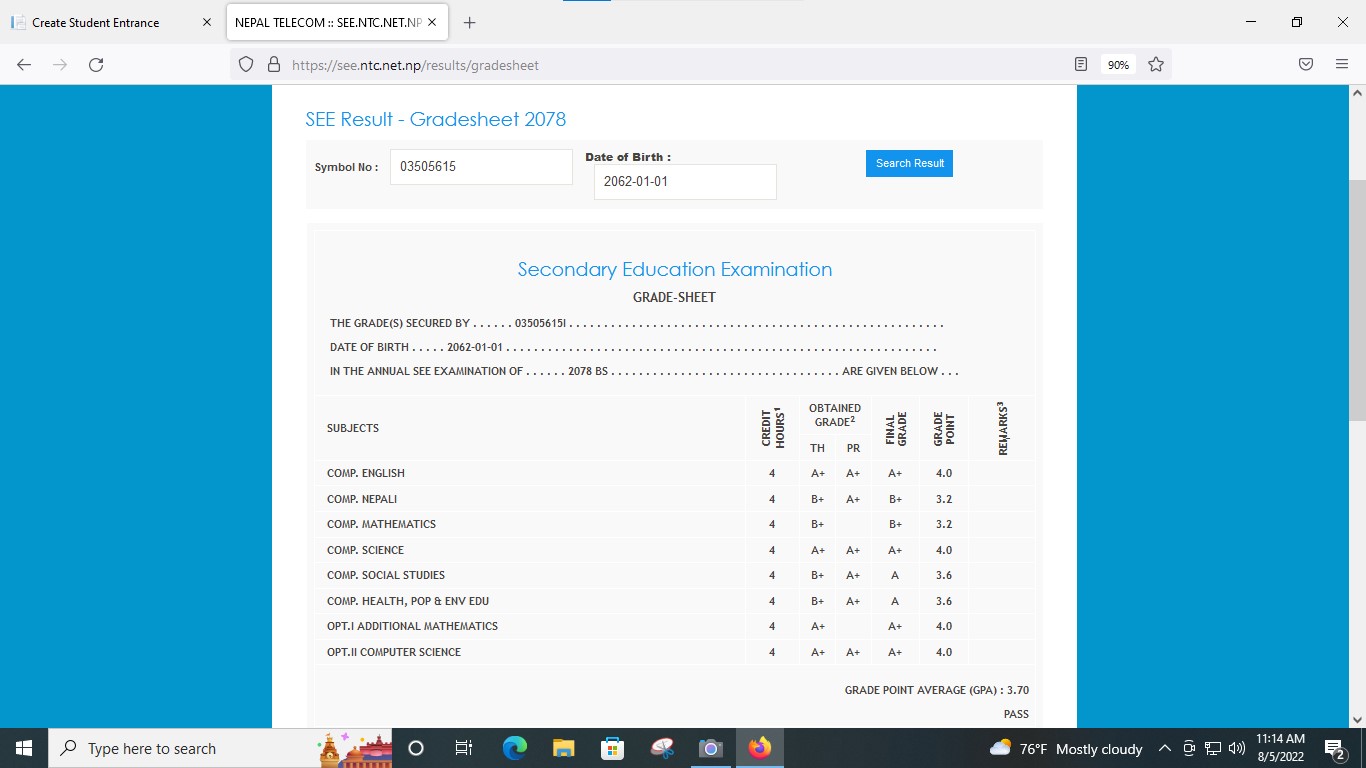This screenshot has height=768, width=1366.
Task: Open a new browser tab
Action: pos(470,22)
